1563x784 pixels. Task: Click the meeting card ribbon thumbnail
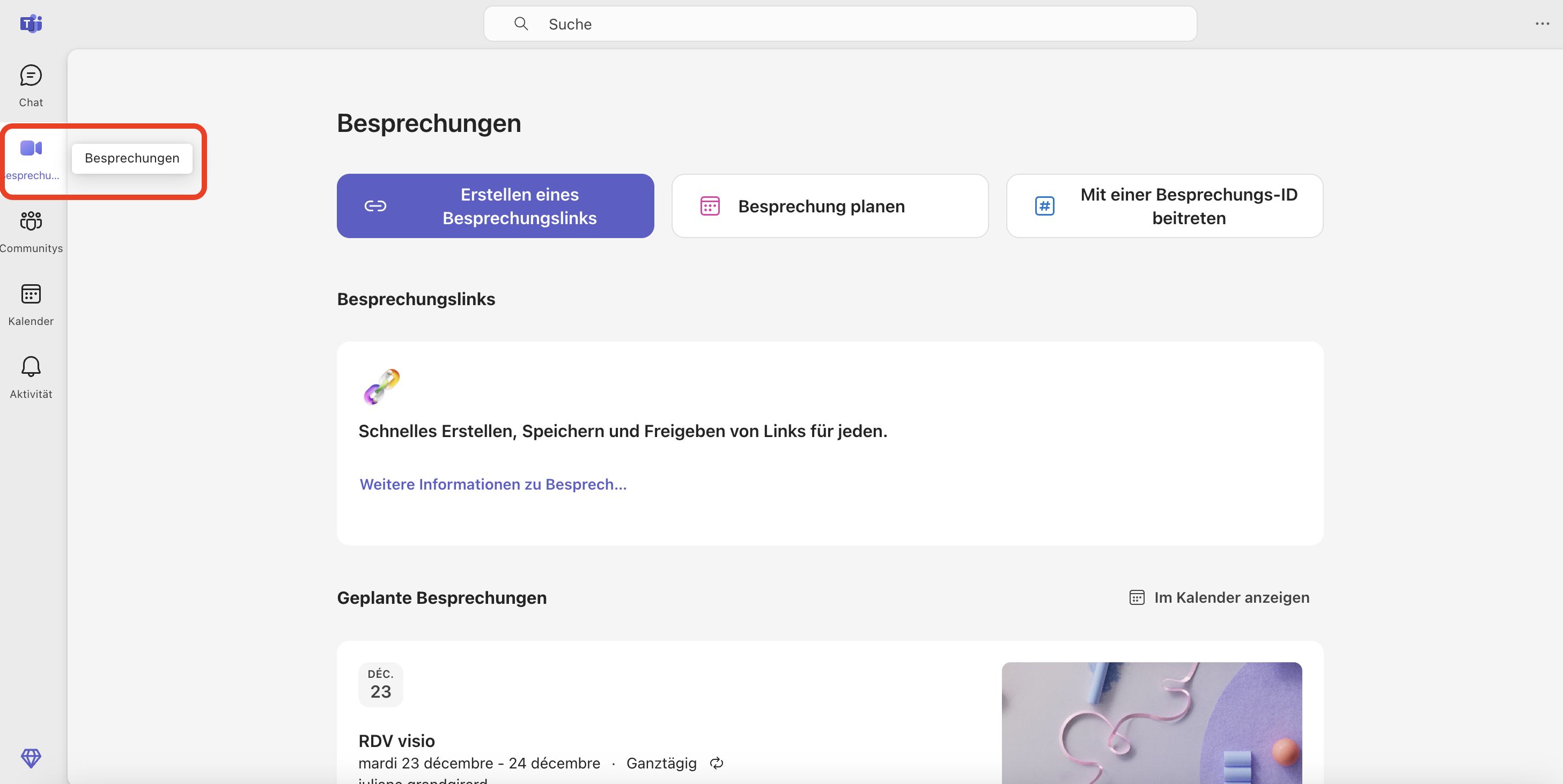(x=1151, y=722)
